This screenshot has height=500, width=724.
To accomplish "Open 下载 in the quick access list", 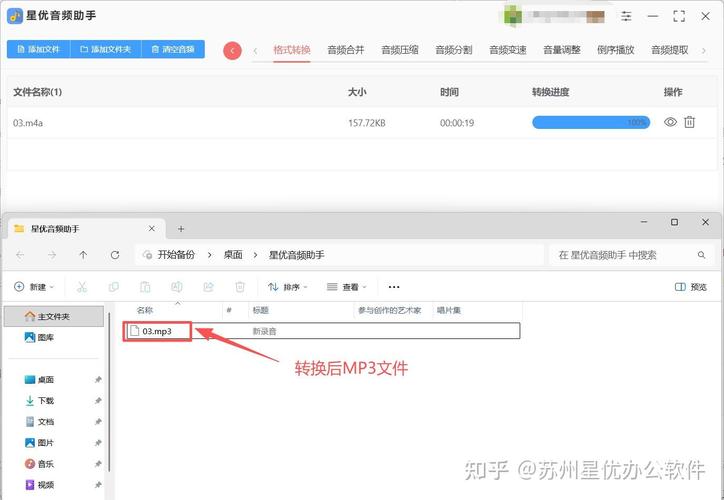I will (40, 401).
